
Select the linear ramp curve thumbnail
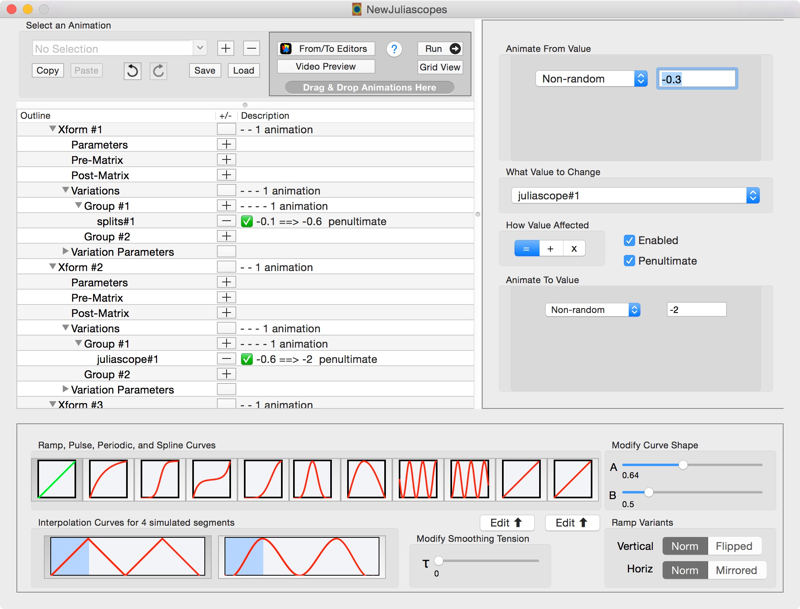pyautogui.click(x=57, y=479)
